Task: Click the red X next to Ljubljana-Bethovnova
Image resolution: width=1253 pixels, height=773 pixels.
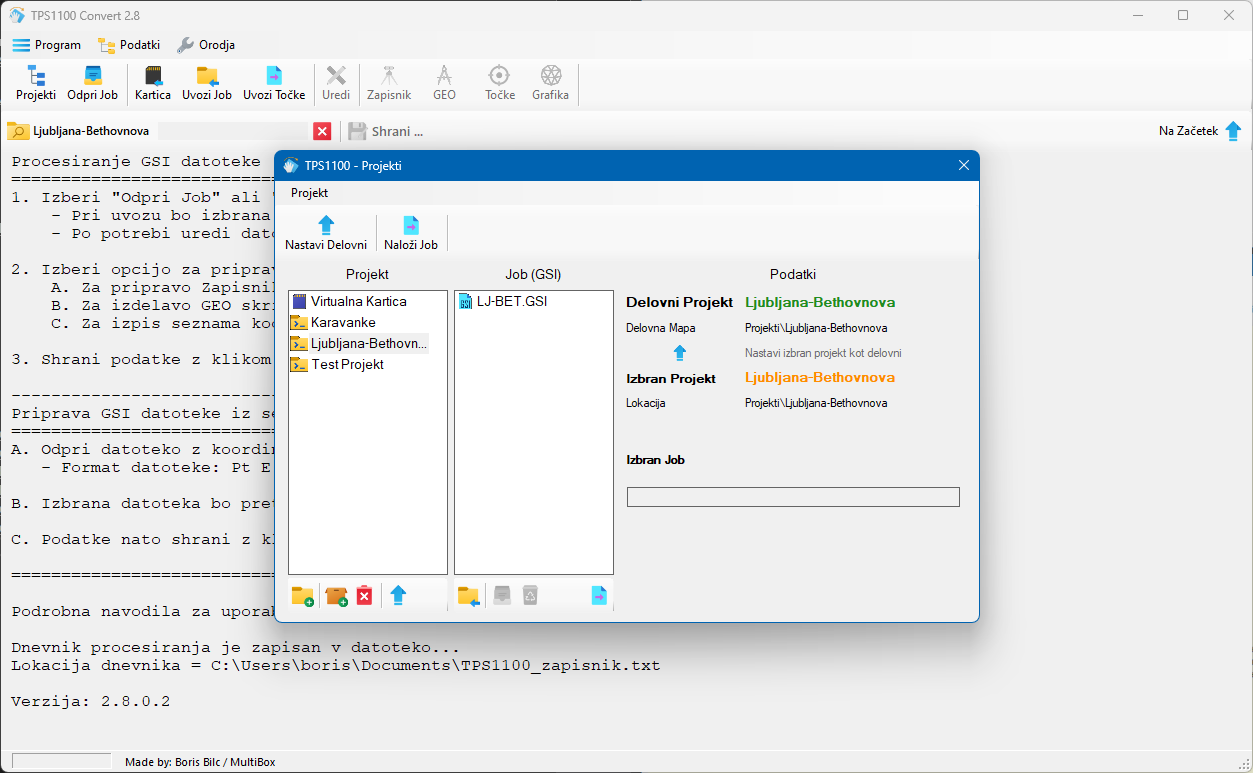Action: pyautogui.click(x=322, y=131)
